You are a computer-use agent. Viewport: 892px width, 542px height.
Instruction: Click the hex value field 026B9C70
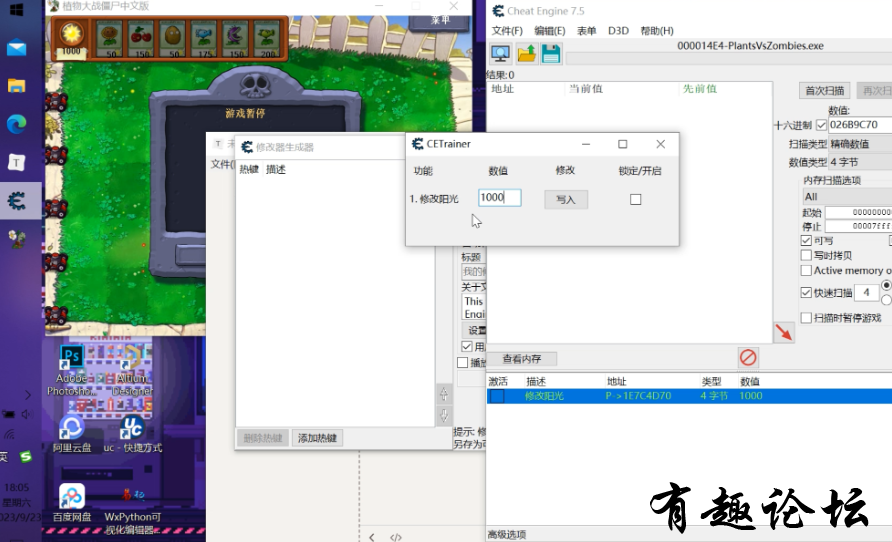pyautogui.click(x=860, y=125)
